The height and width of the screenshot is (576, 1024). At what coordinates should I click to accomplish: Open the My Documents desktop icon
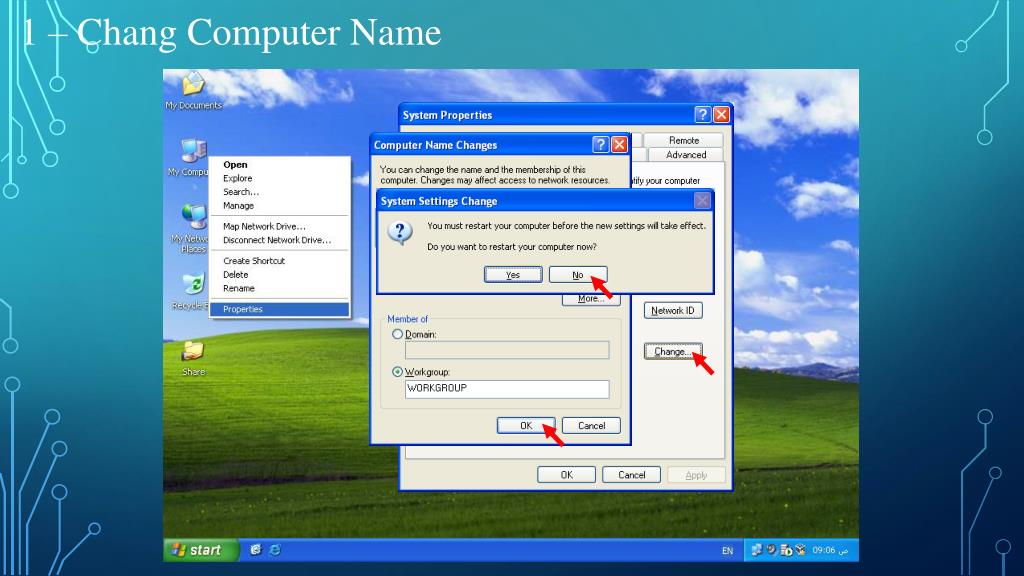[x=193, y=90]
